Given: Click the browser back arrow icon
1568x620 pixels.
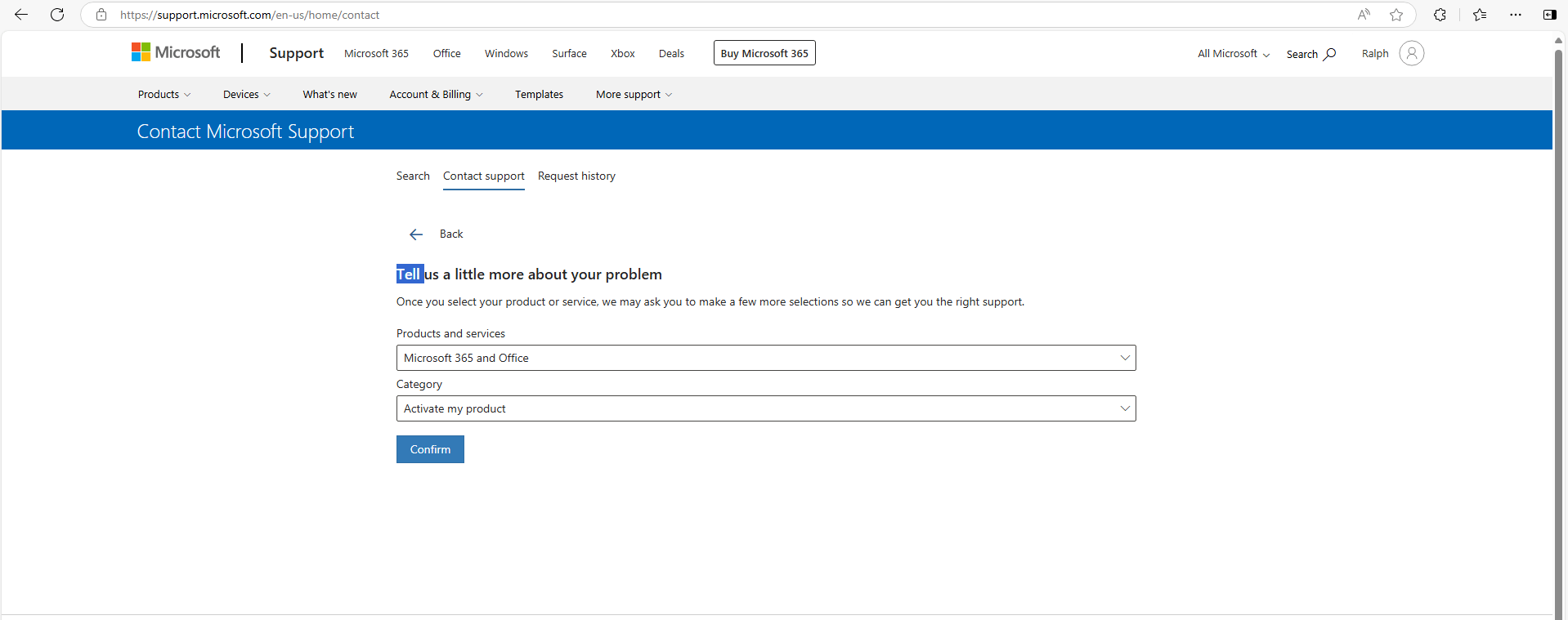Looking at the screenshot, I should point(21,15).
